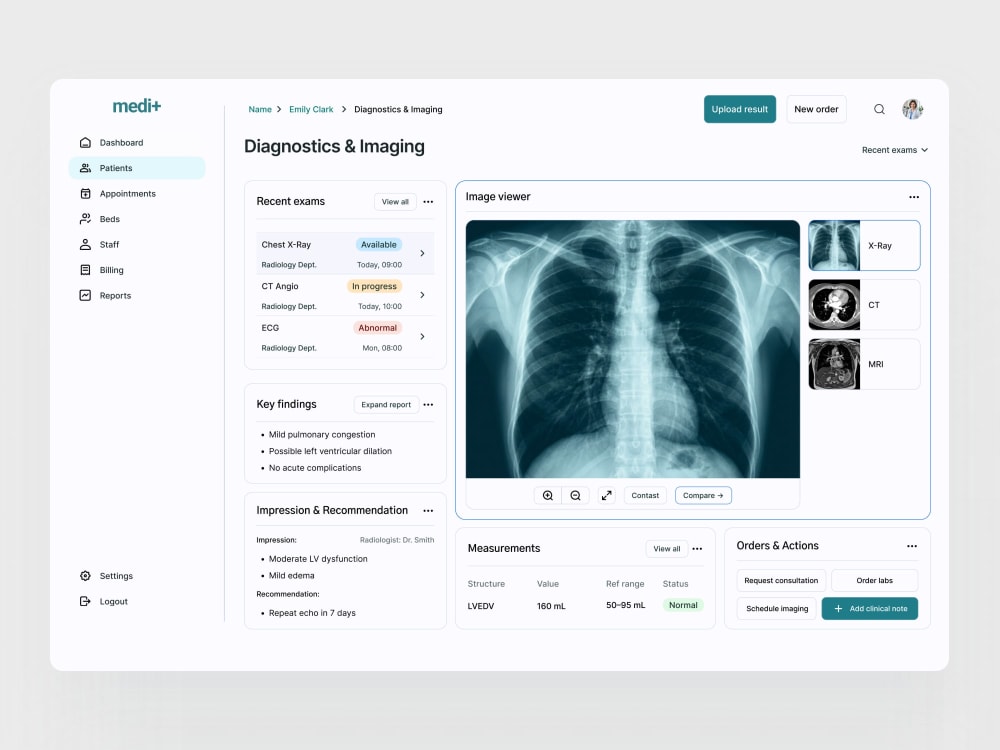Click the Radiologist: Dr. Smith label
The width and height of the screenshot is (1000, 750).
397,540
